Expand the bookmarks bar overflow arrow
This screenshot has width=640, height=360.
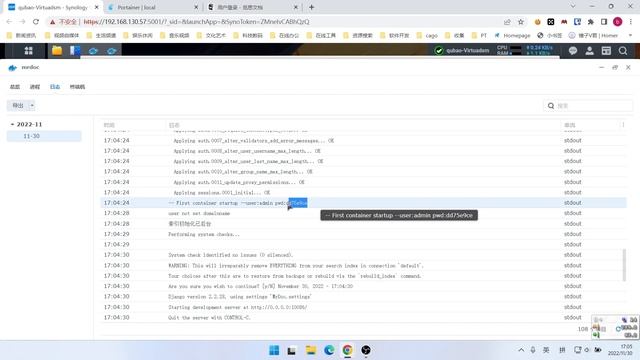(x=630, y=36)
